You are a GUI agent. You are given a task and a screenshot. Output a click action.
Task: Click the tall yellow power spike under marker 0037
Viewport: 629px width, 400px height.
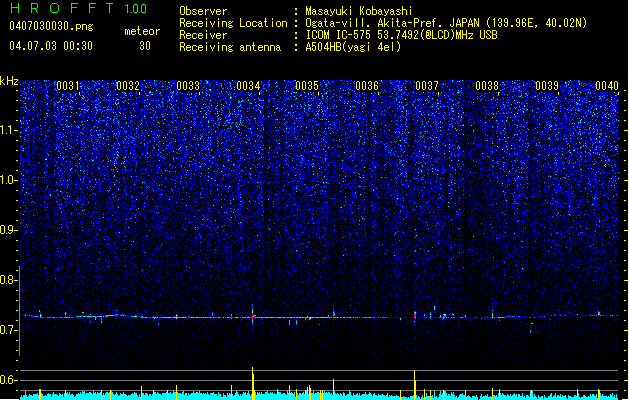click(x=415, y=385)
